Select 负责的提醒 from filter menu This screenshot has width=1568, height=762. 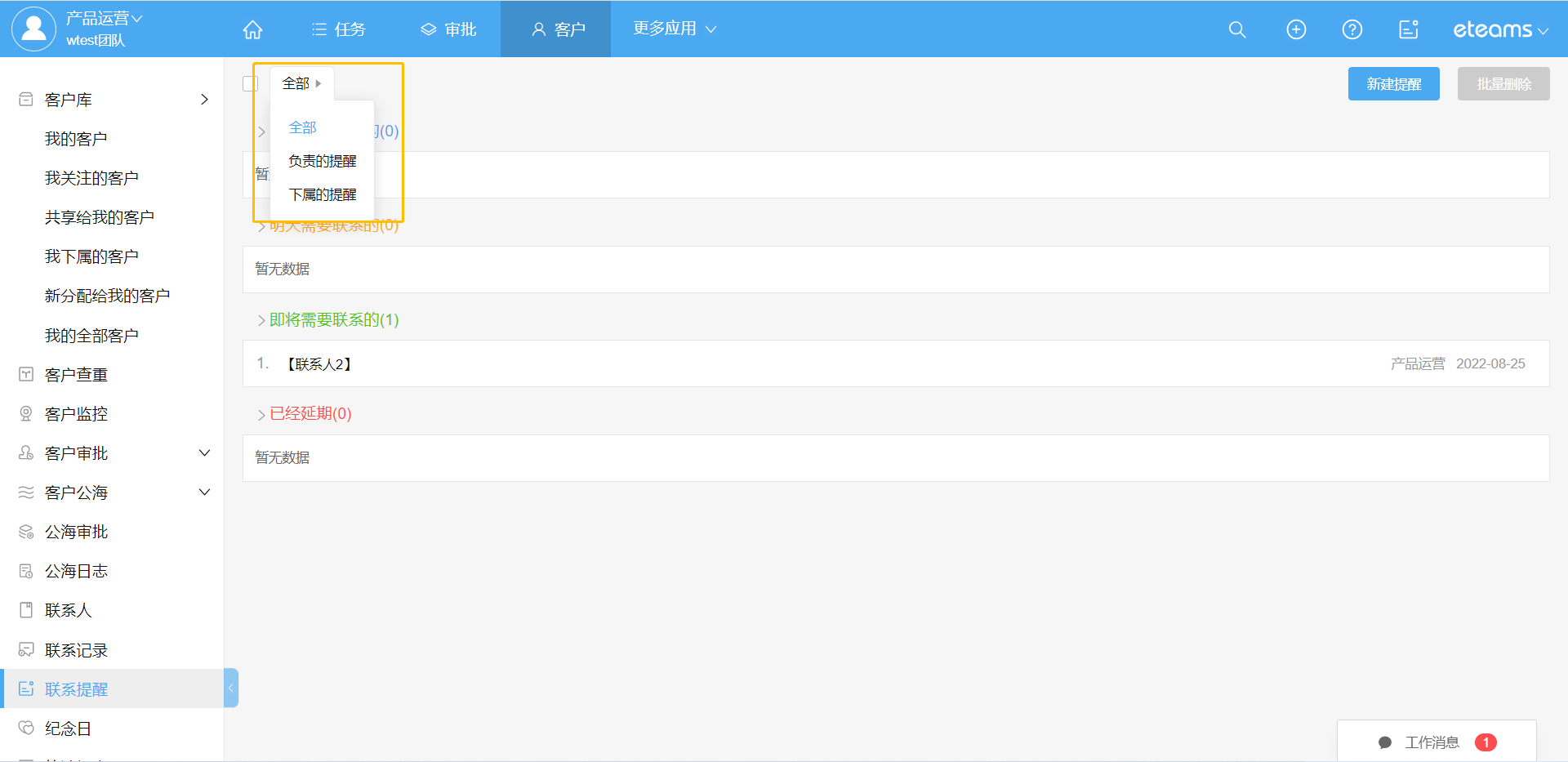coord(323,161)
